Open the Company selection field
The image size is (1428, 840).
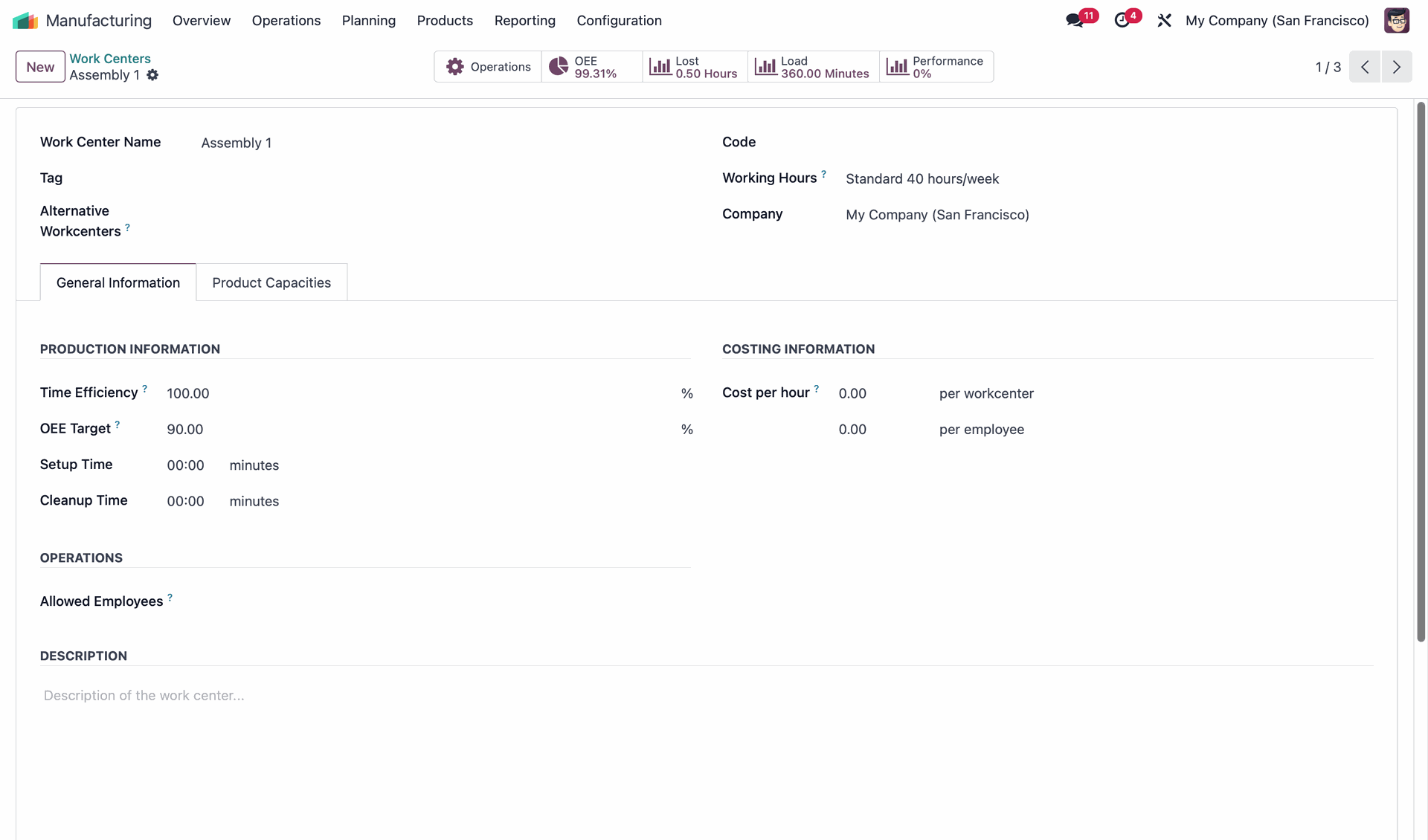click(x=937, y=215)
